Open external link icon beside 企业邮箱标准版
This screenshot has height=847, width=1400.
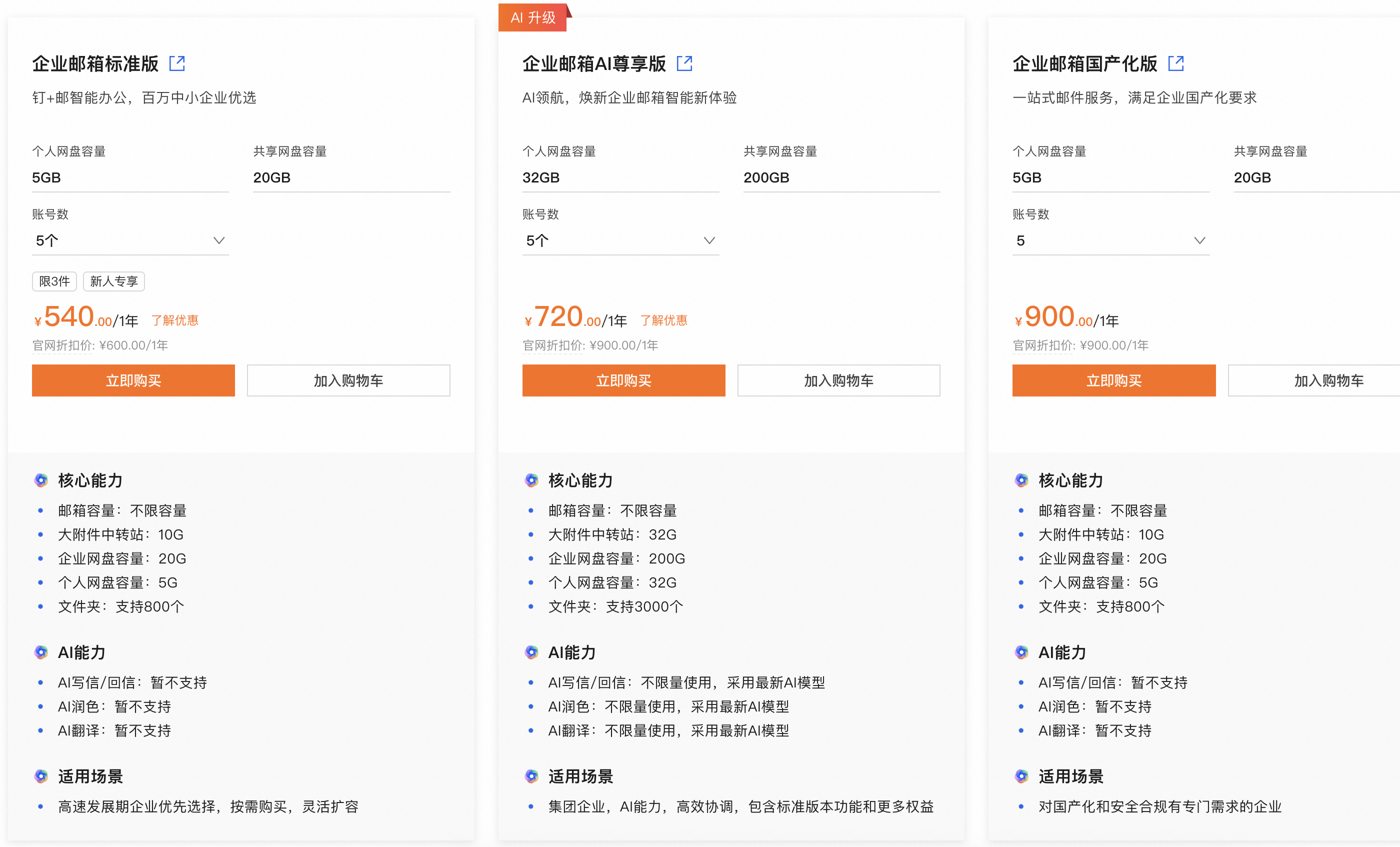pyautogui.click(x=176, y=63)
